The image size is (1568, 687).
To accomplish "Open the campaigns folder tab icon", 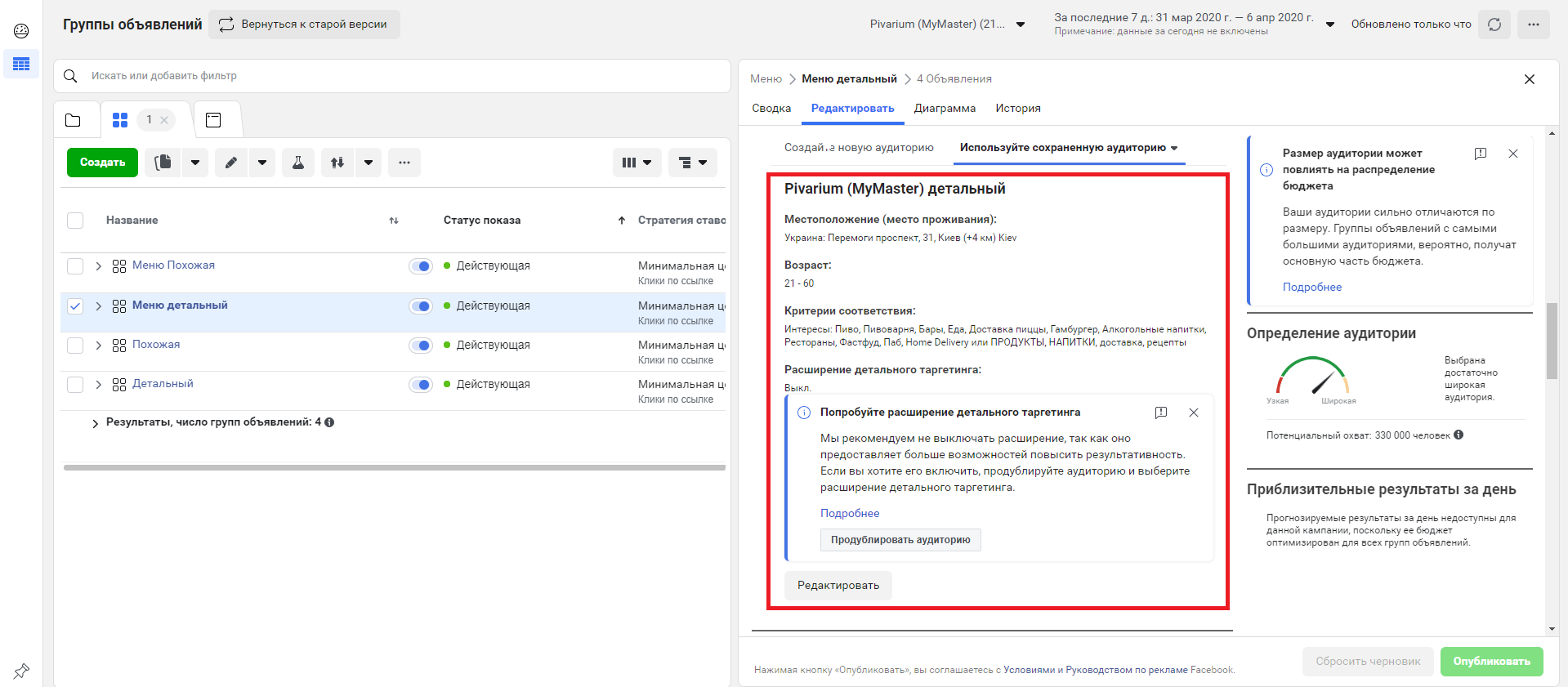I will (73, 120).
